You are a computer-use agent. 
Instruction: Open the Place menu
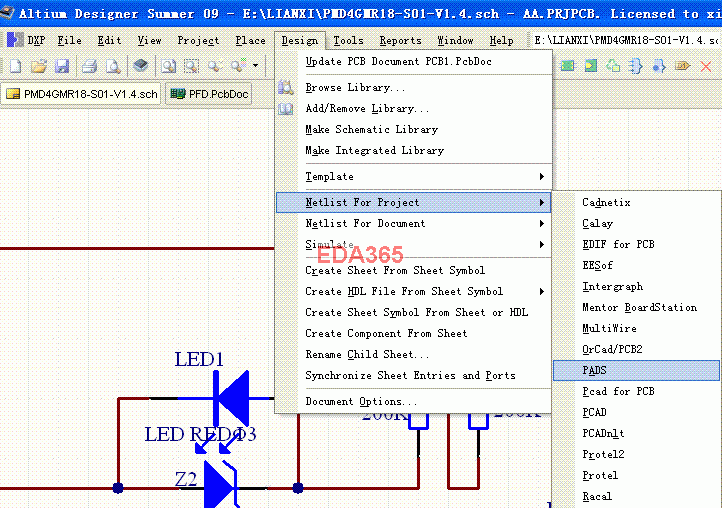click(250, 41)
